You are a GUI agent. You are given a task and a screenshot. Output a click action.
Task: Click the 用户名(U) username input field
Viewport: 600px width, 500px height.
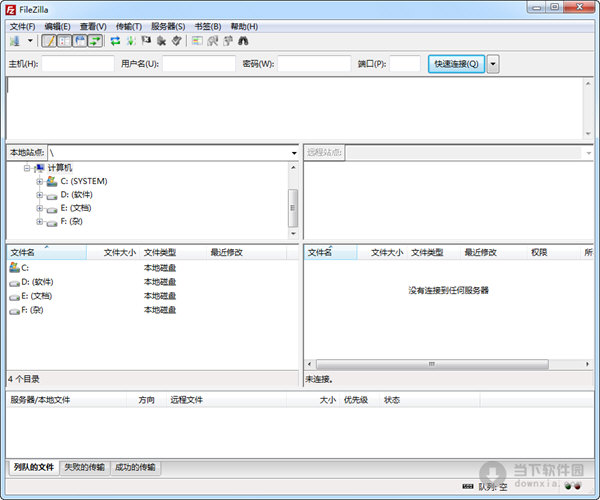199,64
